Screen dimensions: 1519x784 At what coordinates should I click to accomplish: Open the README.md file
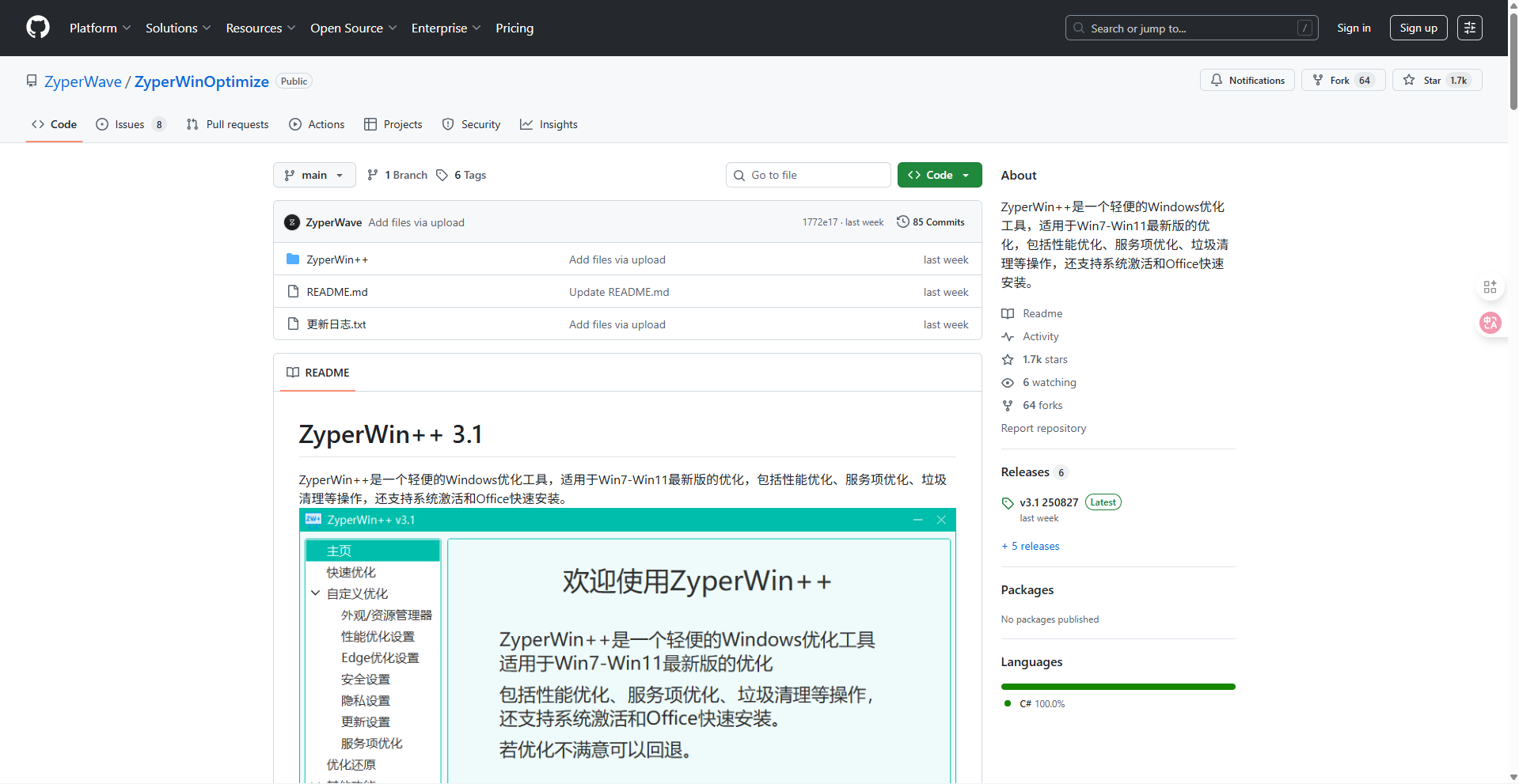coord(337,292)
